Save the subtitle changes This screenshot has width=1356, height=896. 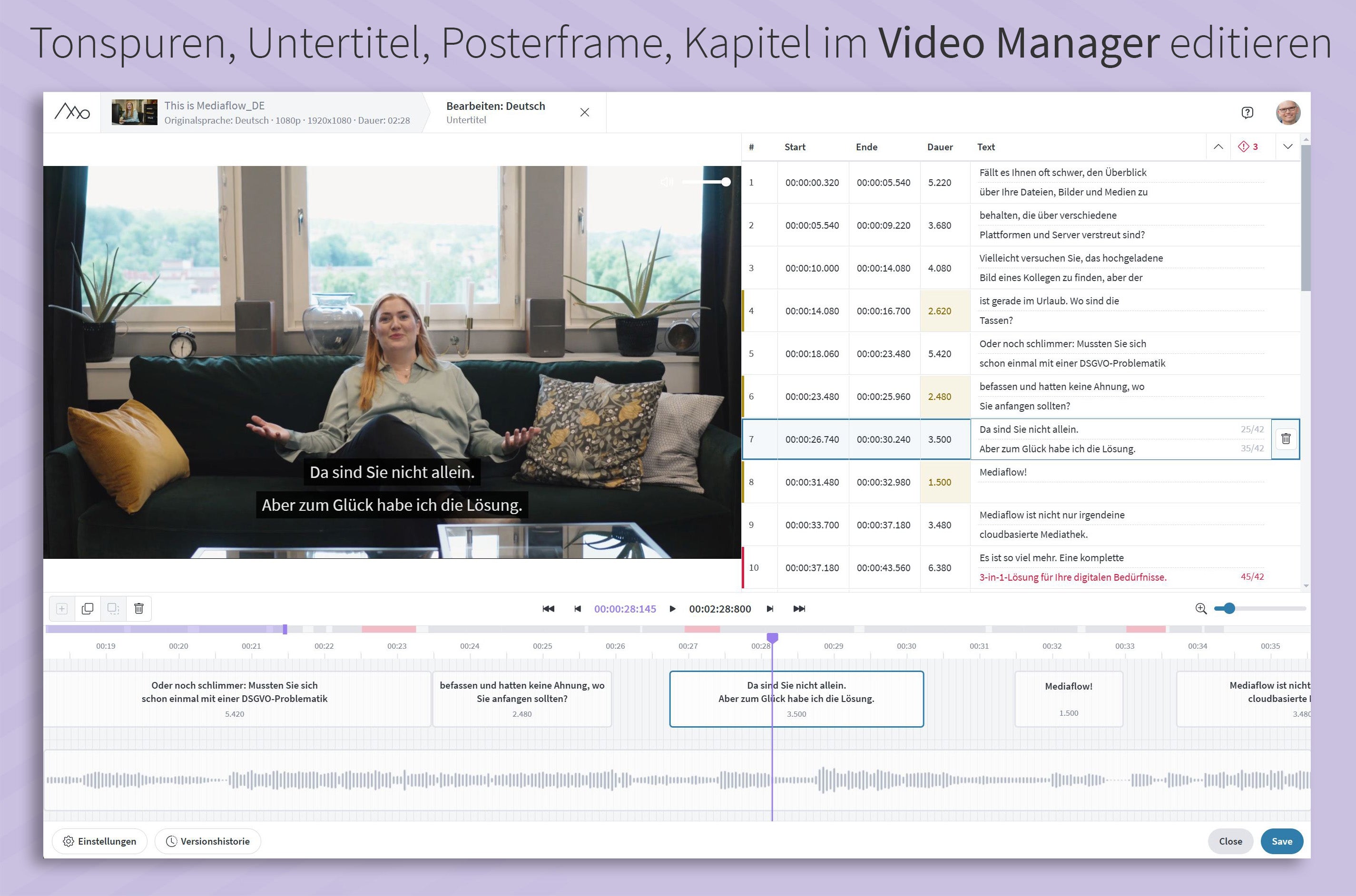1281,841
